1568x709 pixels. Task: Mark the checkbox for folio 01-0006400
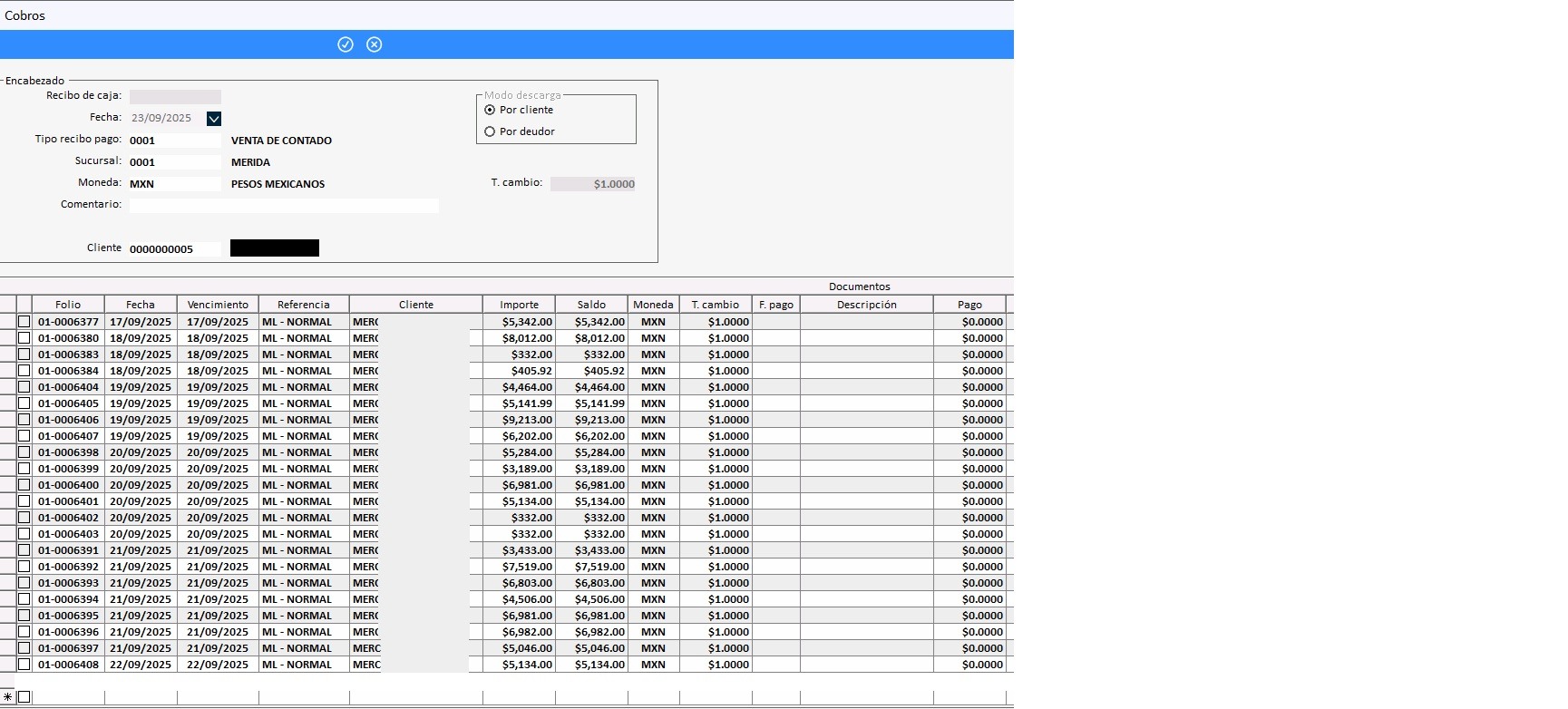[24, 485]
